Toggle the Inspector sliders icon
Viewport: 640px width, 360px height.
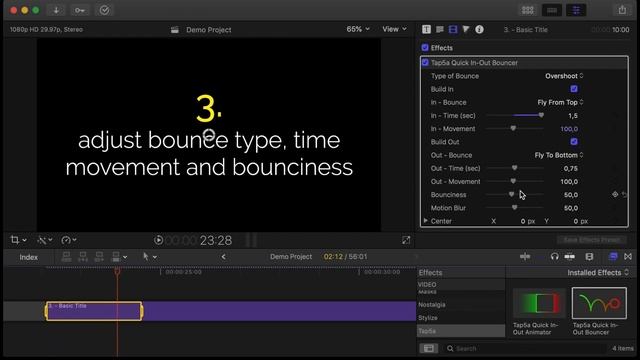[576, 10]
